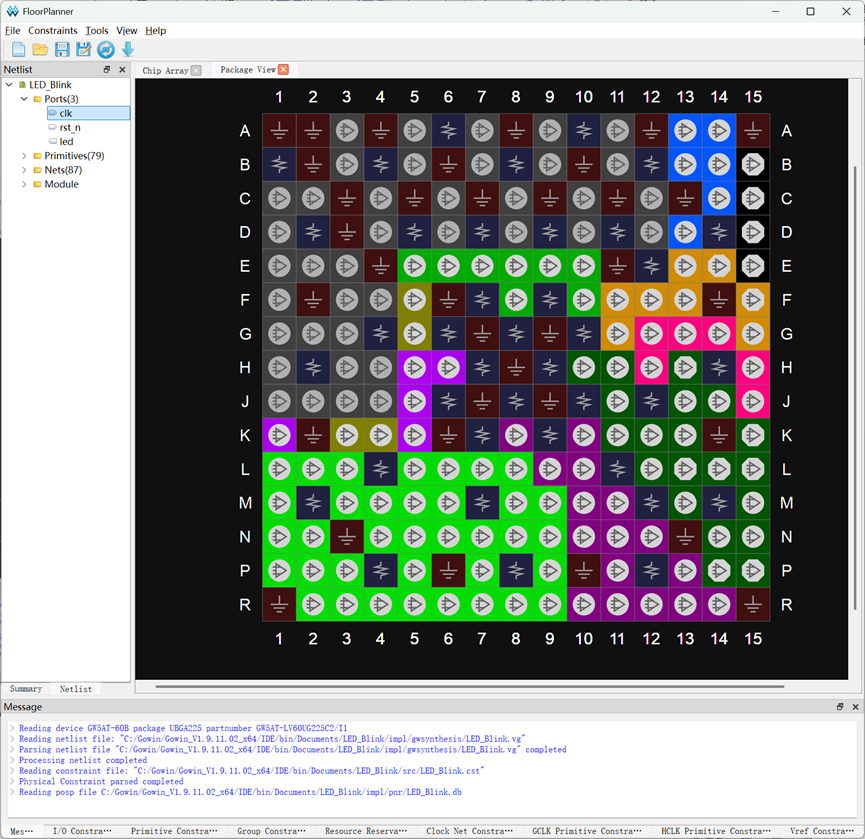Switch to the Chip Array tab

(165, 71)
